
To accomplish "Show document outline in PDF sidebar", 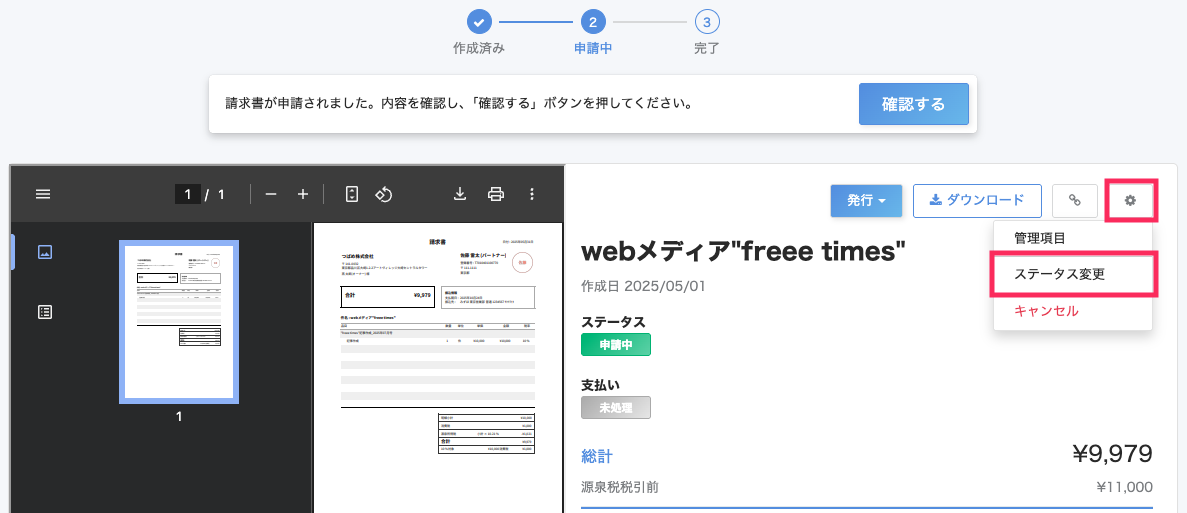I will point(45,312).
